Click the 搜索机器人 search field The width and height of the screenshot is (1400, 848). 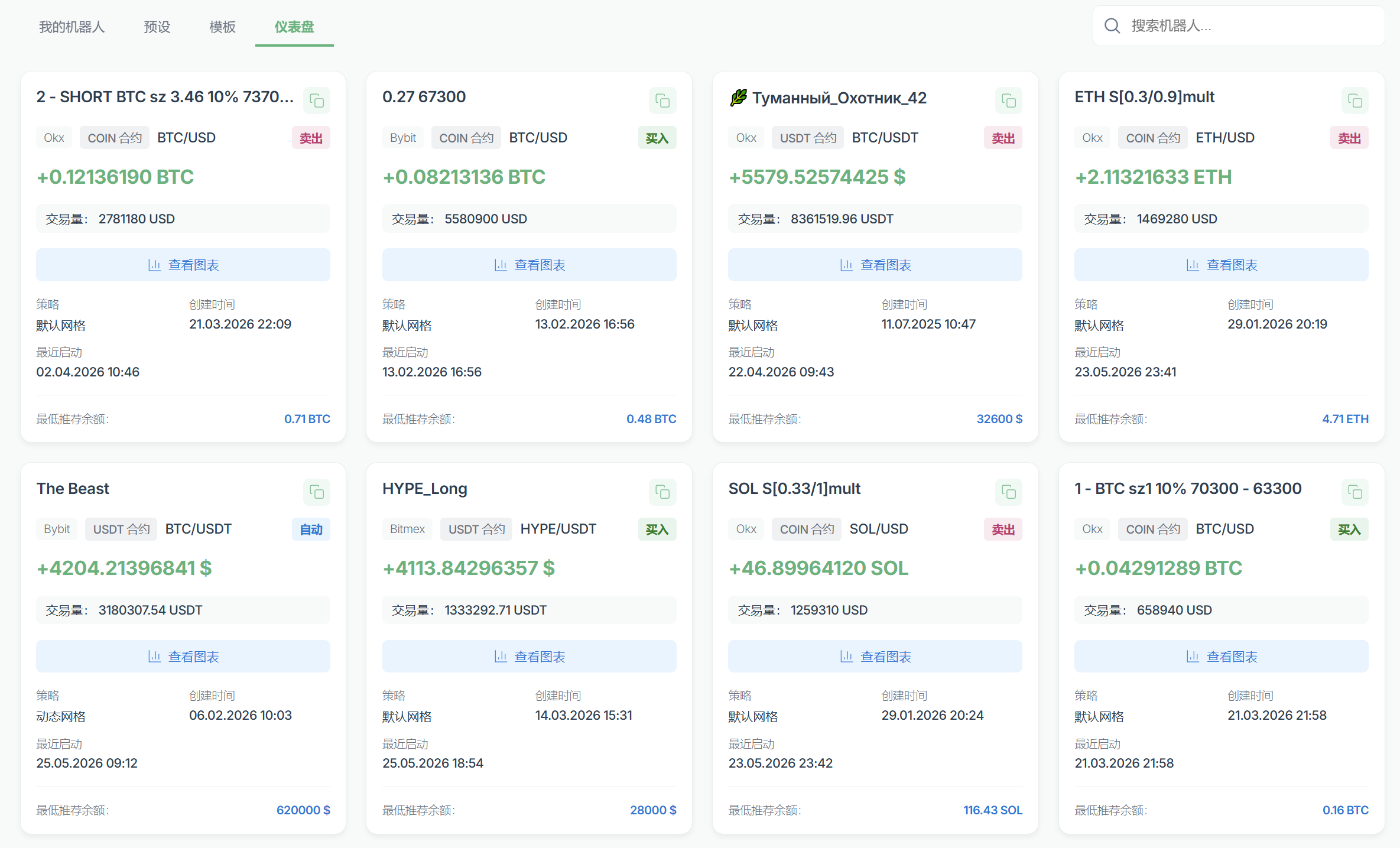[x=1238, y=26]
